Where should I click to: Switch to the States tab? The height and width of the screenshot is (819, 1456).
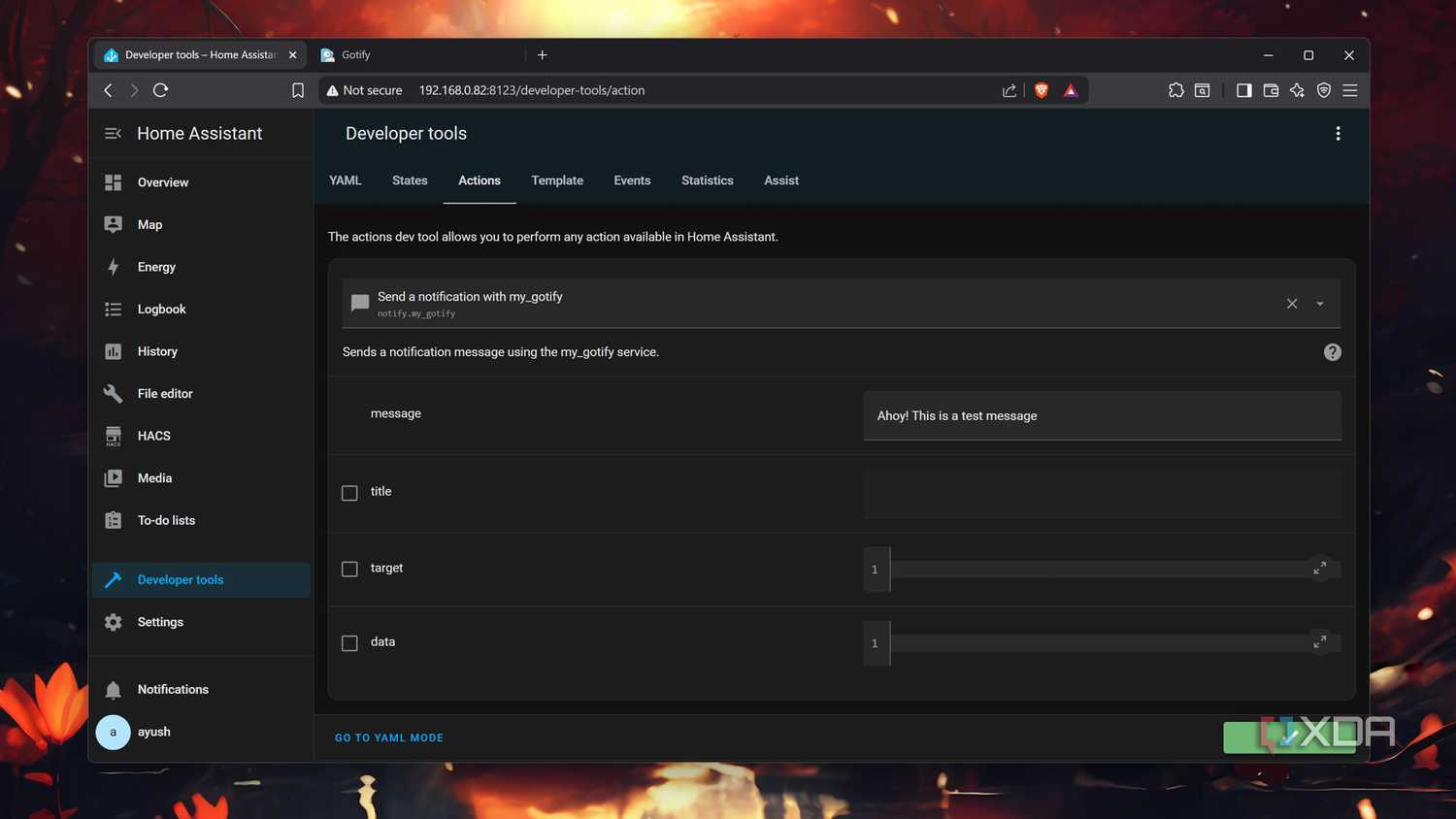click(410, 180)
